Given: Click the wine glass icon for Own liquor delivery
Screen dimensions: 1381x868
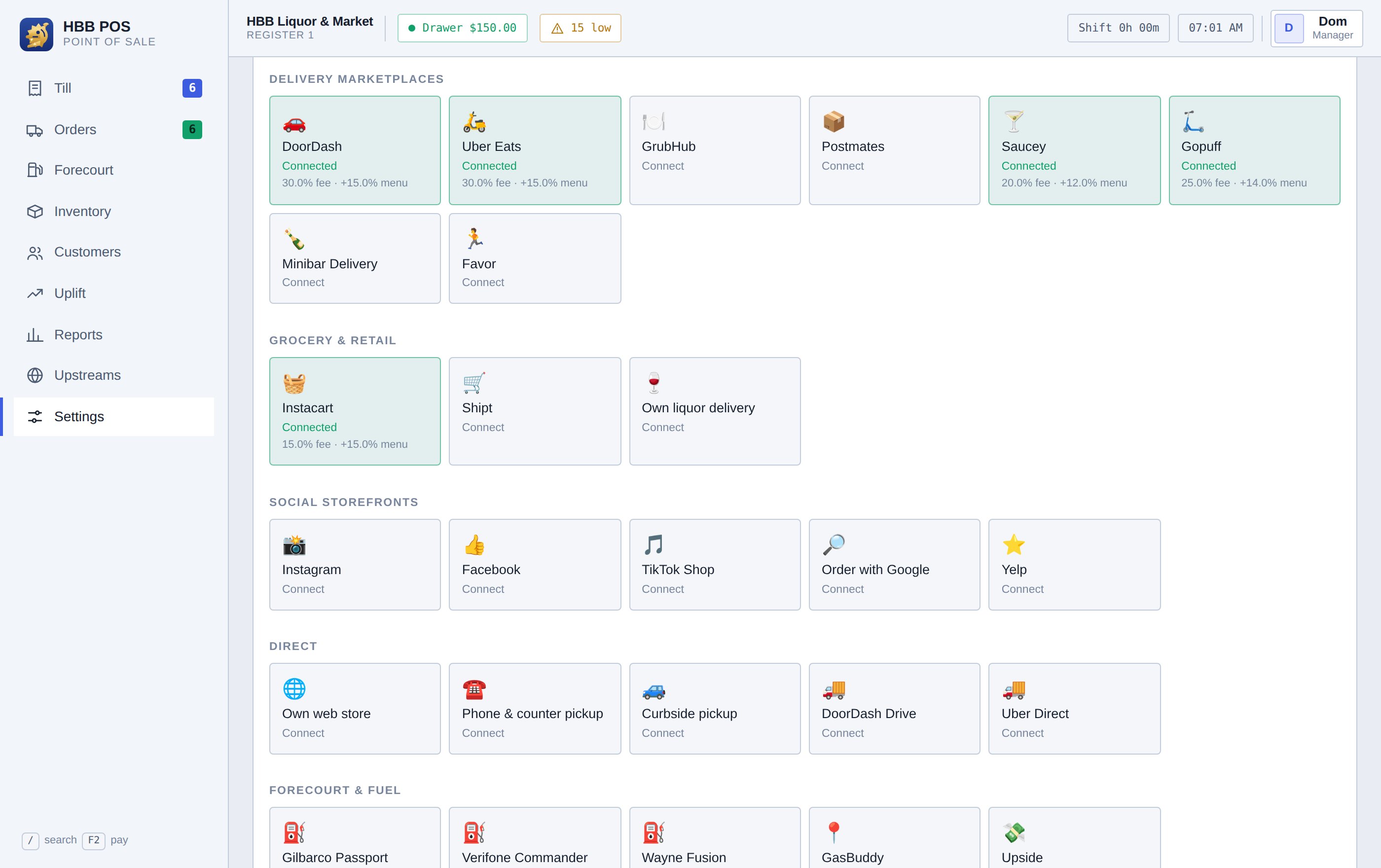Looking at the screenshot, I should click(654, 383).
